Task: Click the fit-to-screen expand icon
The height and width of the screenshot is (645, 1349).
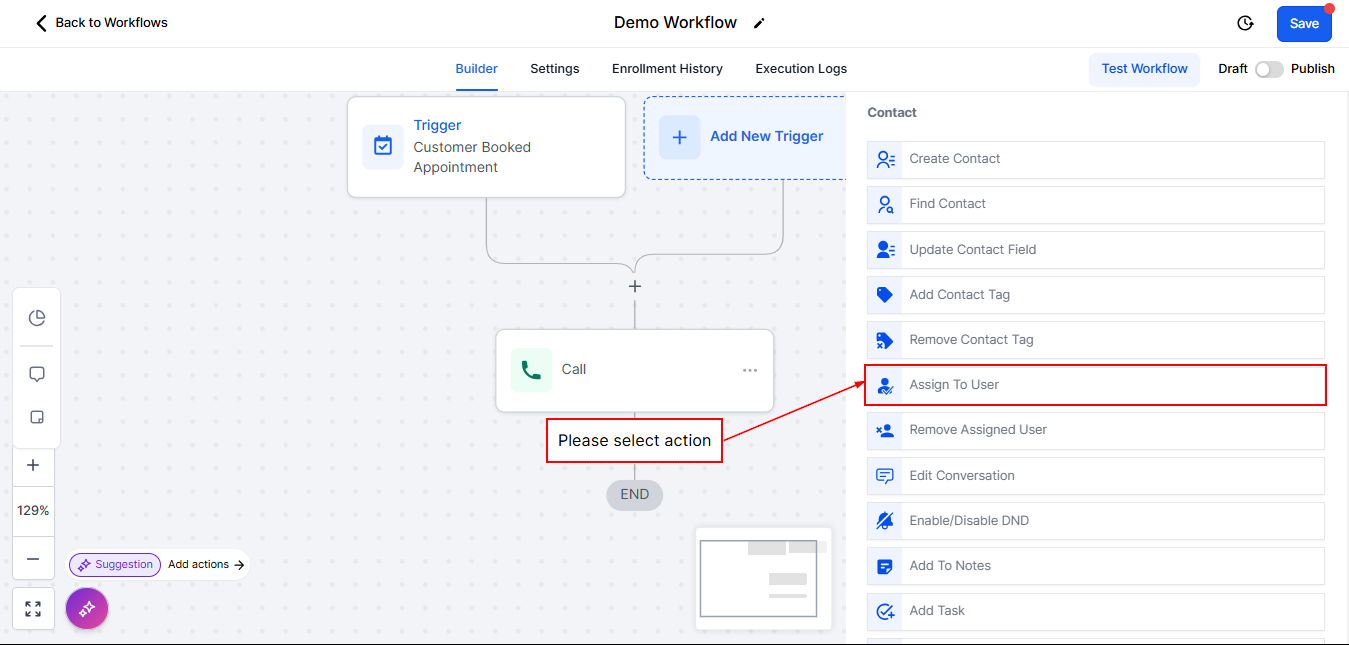Action: click(33, 609)
